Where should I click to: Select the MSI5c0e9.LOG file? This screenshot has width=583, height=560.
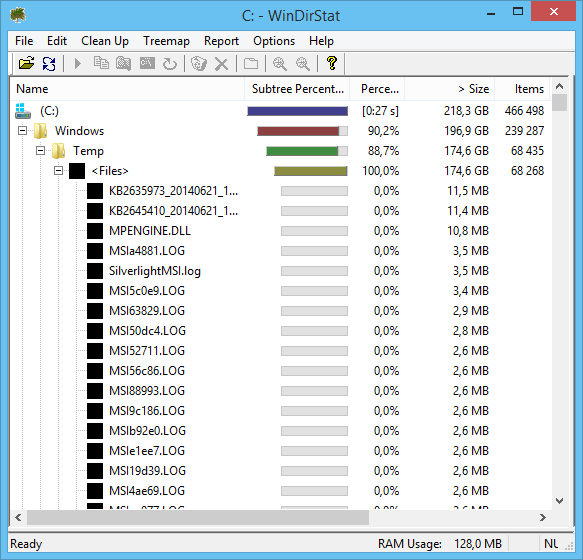pos(147,291)
